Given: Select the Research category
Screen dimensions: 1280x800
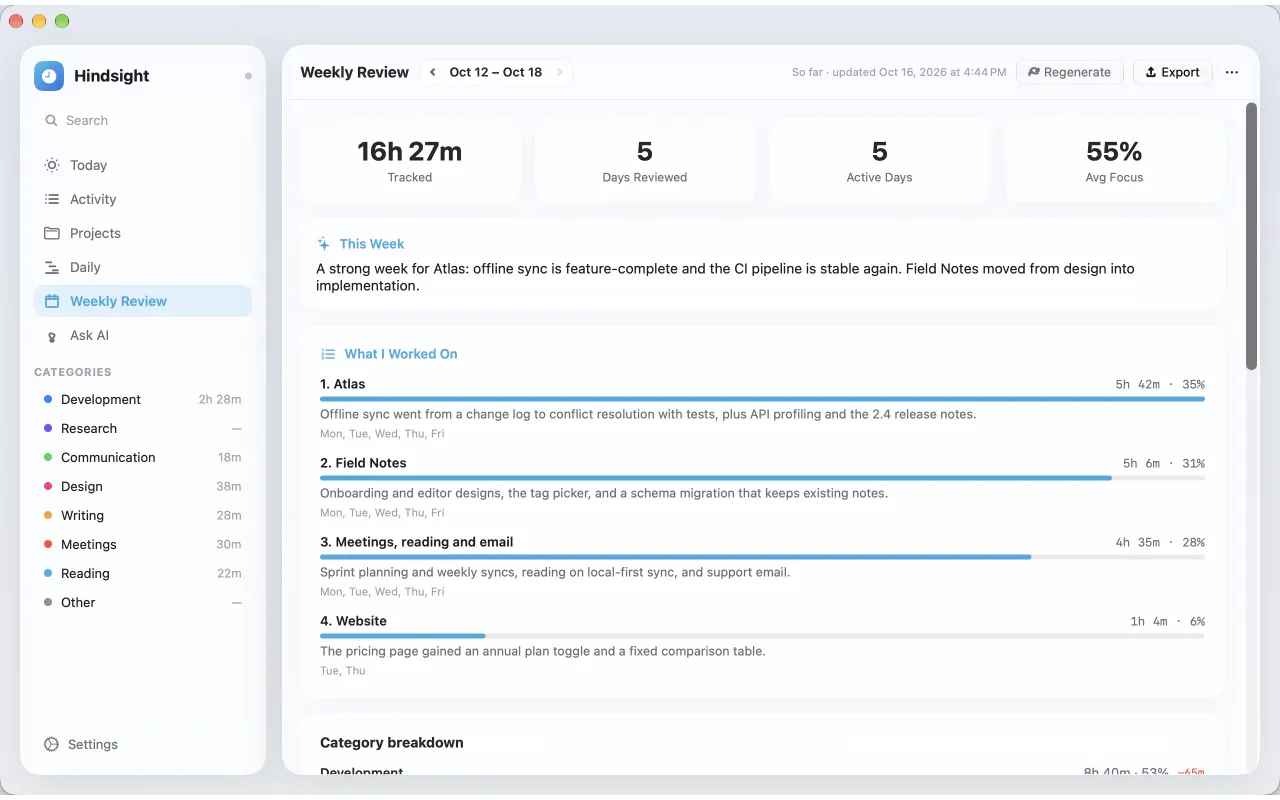Looking at the screenshot, I should tap(143, 428).
